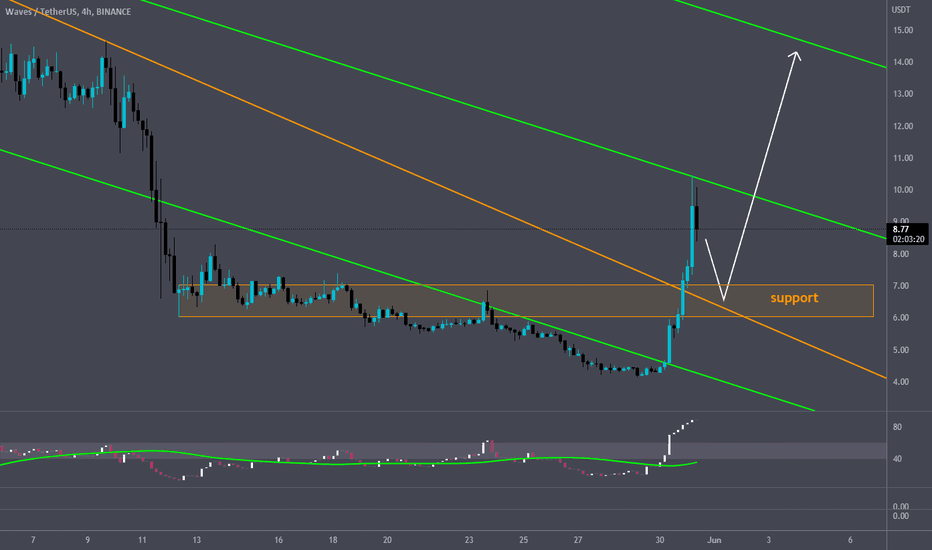Click date 20 on time axis
The width and height of the screenshot is (932, 550).
tap(387, 540)
